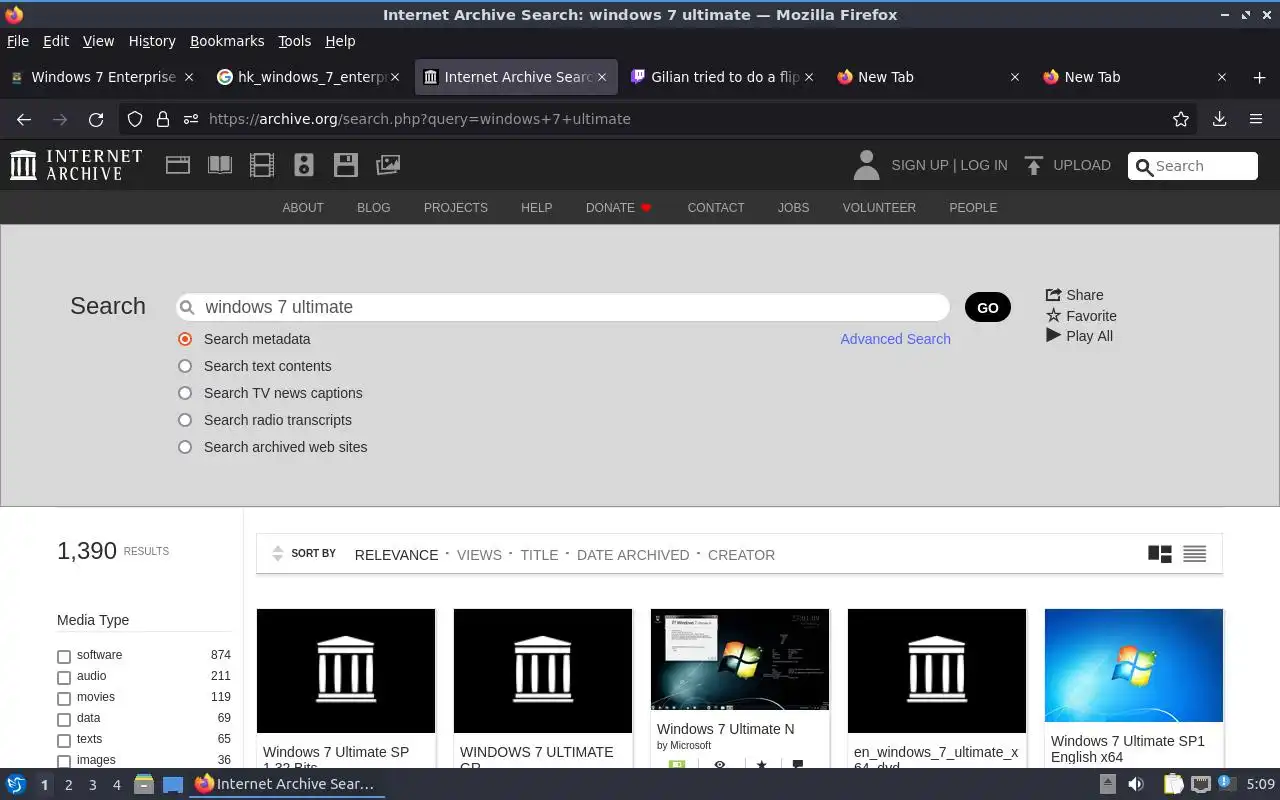Switch to Gilian tried to do a flip tab
This screenshot has width=1280, height=800.
[723, 77]
